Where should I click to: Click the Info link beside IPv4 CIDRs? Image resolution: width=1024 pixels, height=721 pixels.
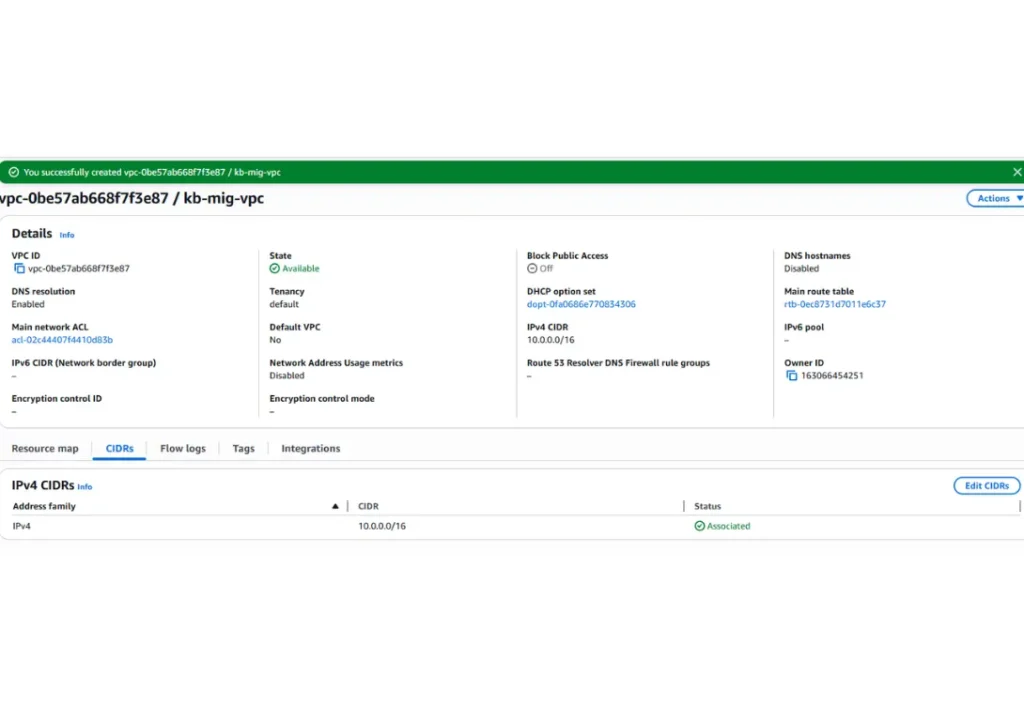[85, 487]
